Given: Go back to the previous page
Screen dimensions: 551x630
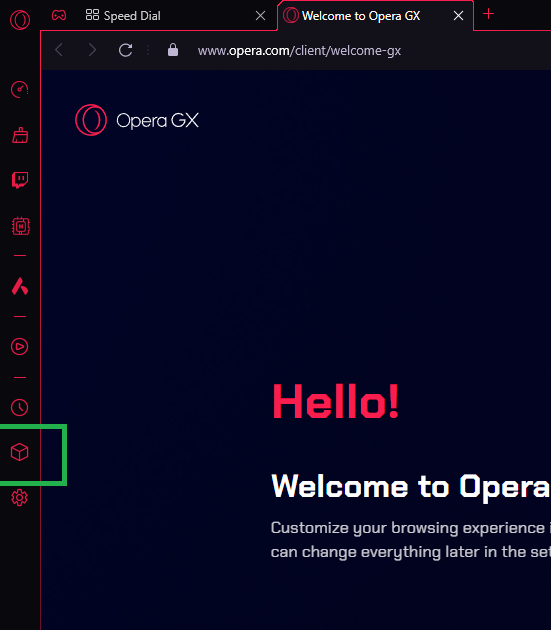Looking at the screenshot, I should tap(59, 50).
